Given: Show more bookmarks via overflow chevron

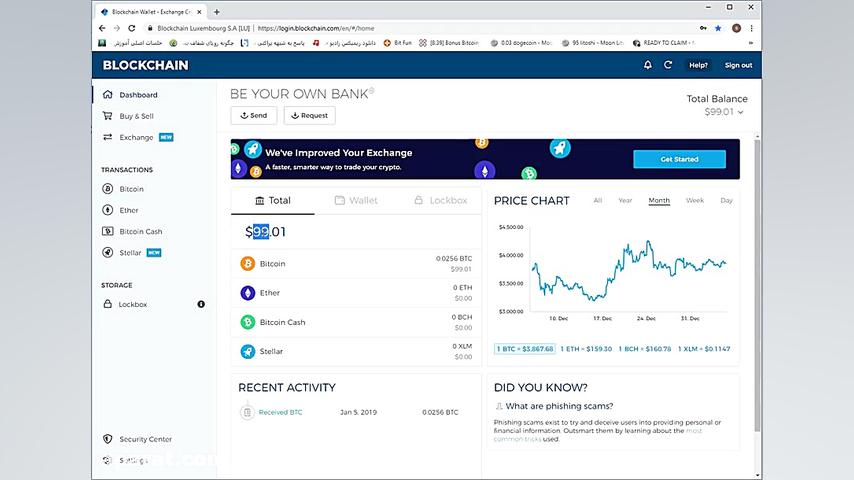Looking at the screenshot, I should point(751,43).
